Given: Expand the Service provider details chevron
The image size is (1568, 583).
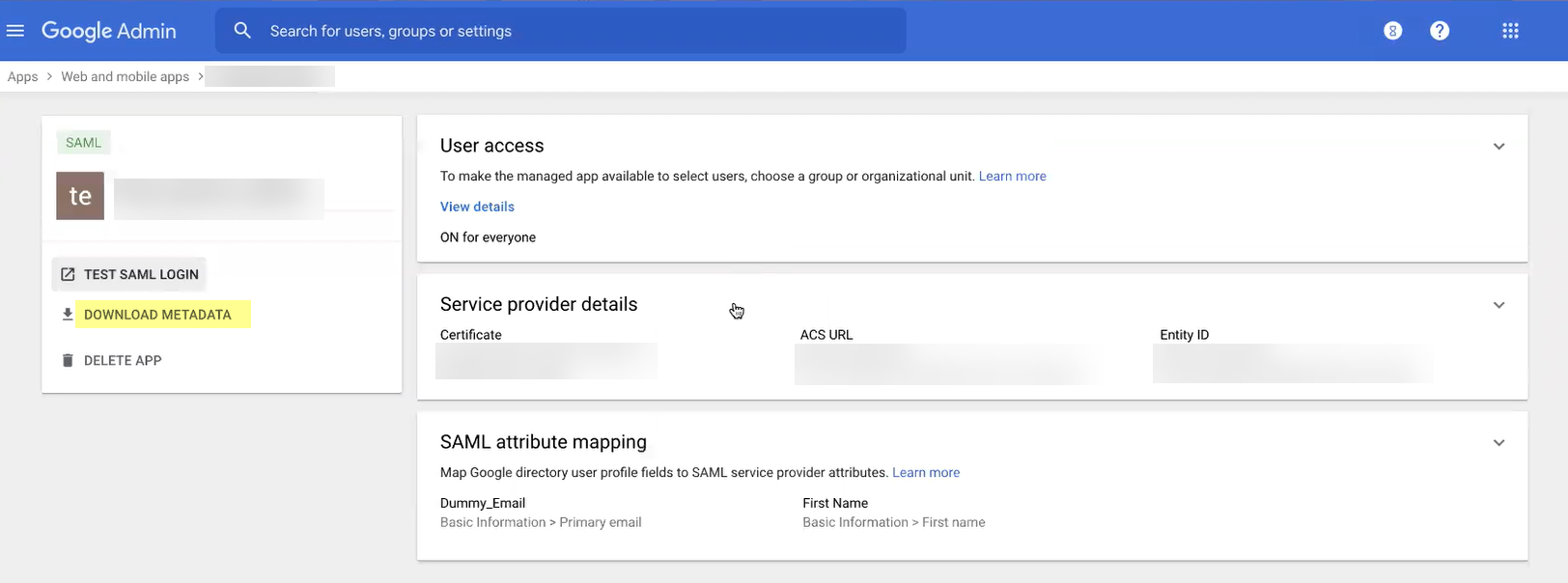Looking at the screenshot, I should click(1498, 305).
